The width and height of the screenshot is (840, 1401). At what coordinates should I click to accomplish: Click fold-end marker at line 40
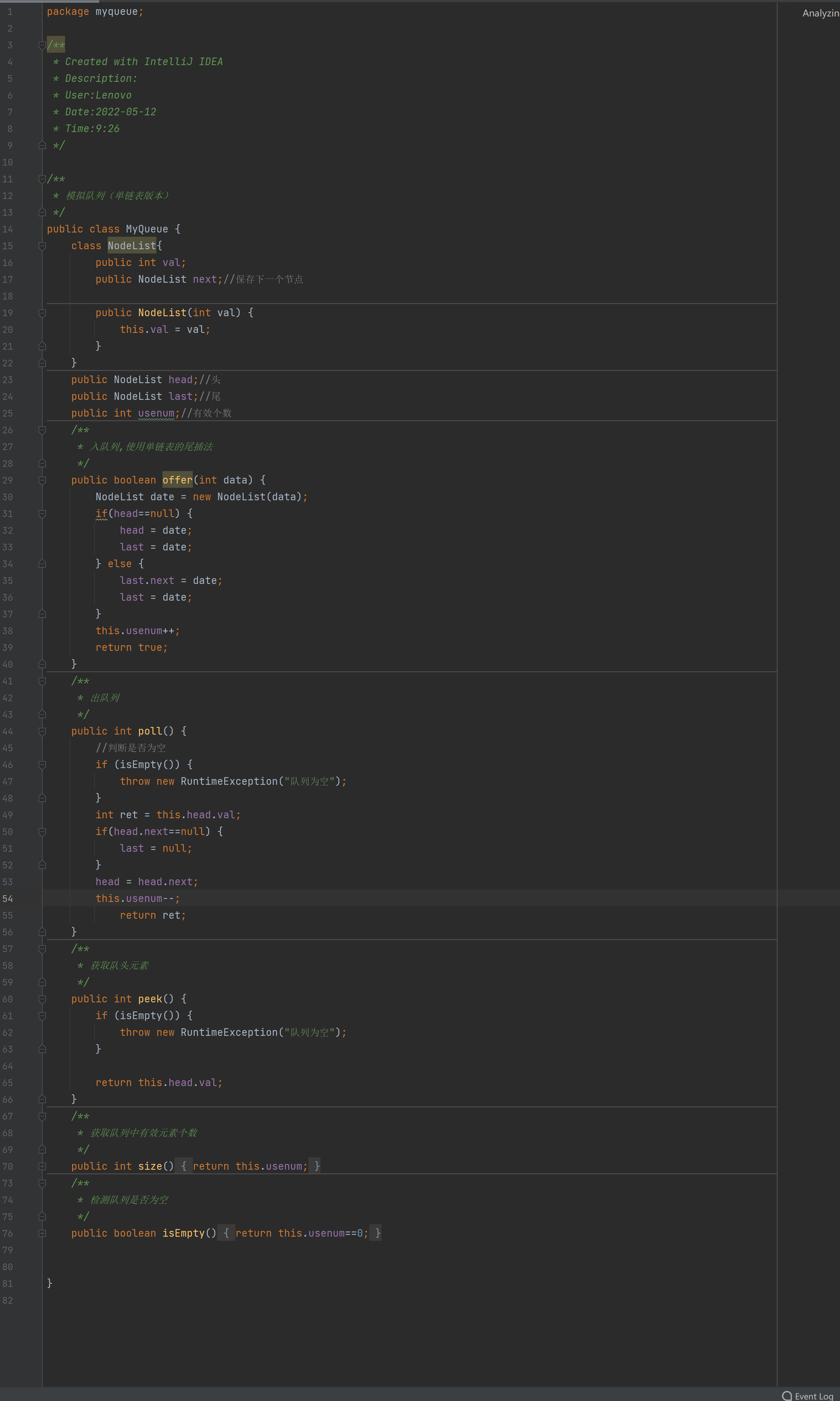tap(42, 664)
